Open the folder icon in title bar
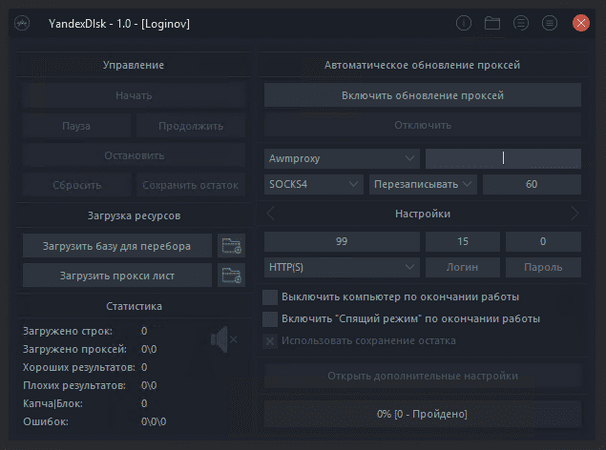The width and height of the screenshot is (606, 450). coord(492,23)
